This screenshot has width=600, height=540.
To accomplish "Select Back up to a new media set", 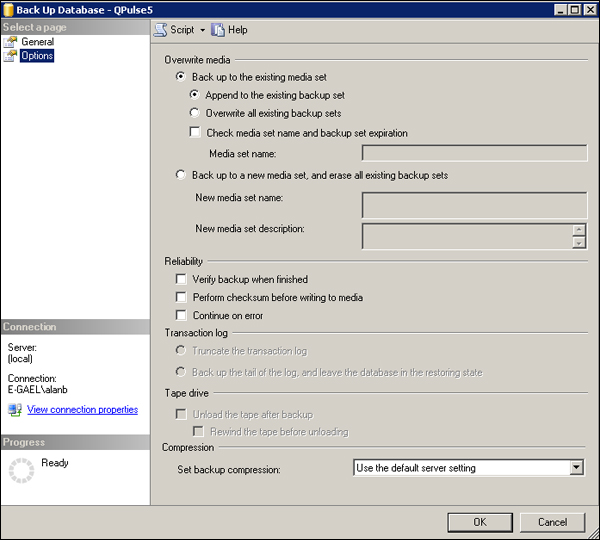I will [181, 175].
